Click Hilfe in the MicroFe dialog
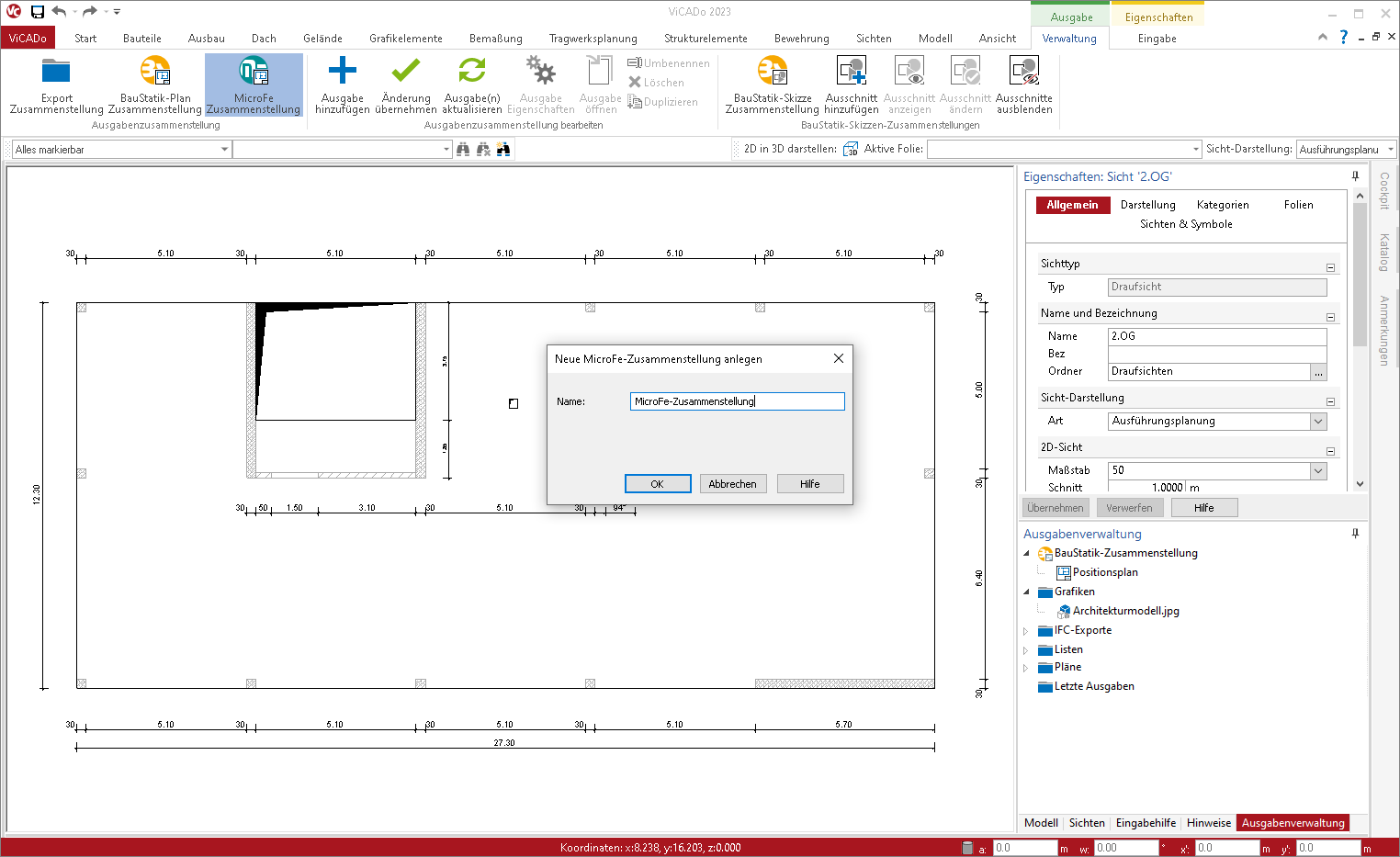The image size is (1400, 857). pos(809,484)
